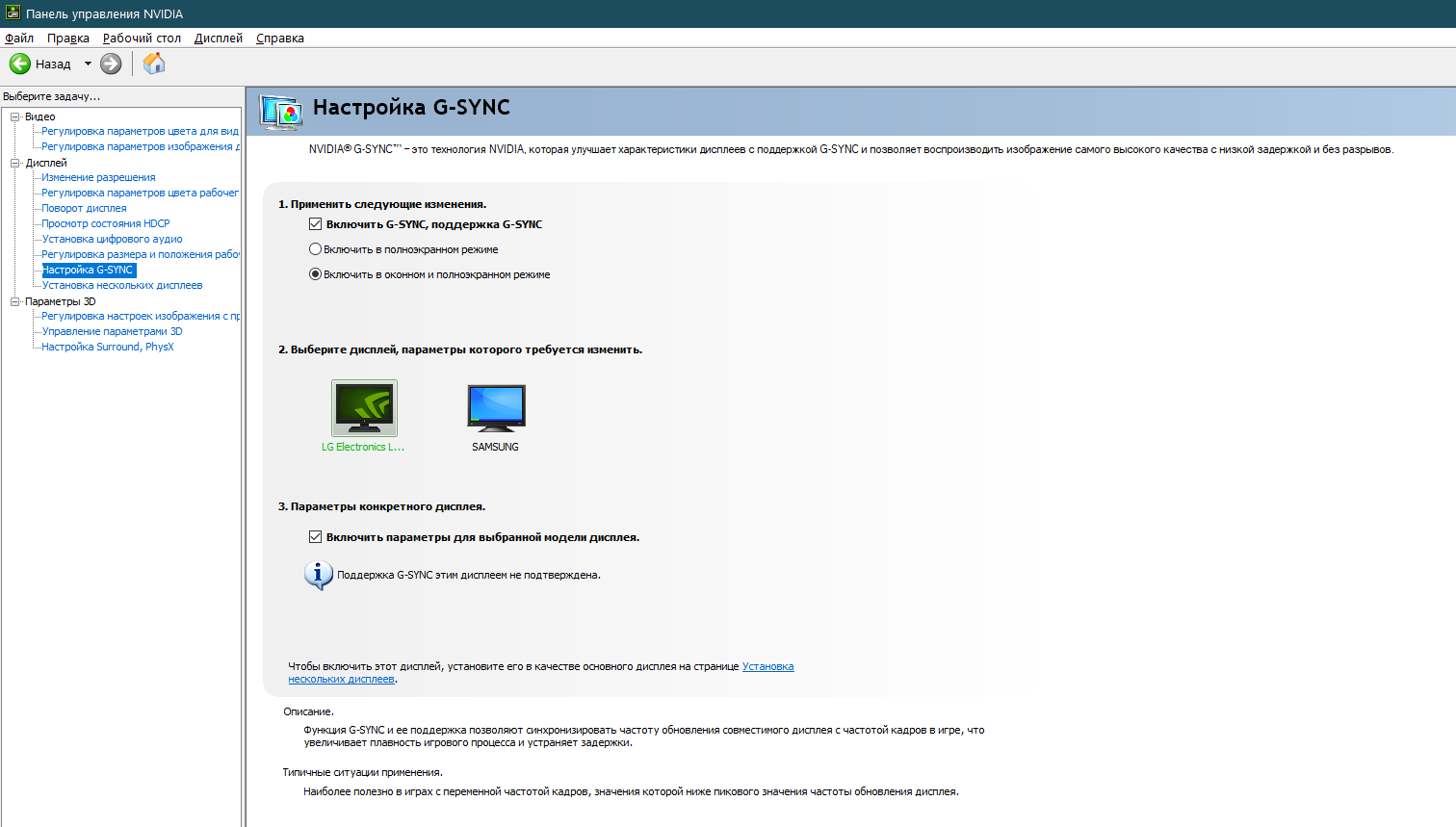Image resolution: width=1456 pixels, height=827 pixels.
Task: Open Регулировка размера и положения рабочего стола
Action: coord(141,254)
